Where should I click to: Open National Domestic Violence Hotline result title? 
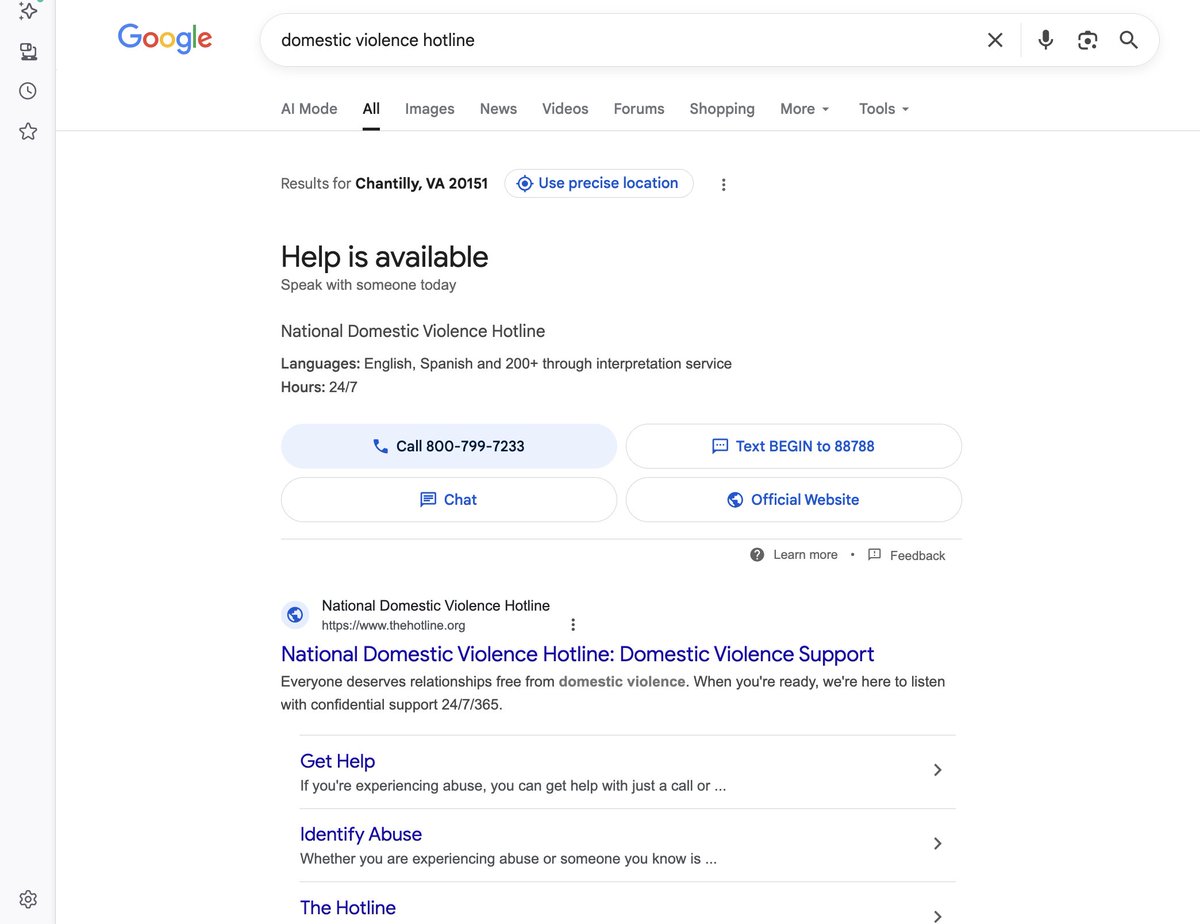click(x=578, y=654)
